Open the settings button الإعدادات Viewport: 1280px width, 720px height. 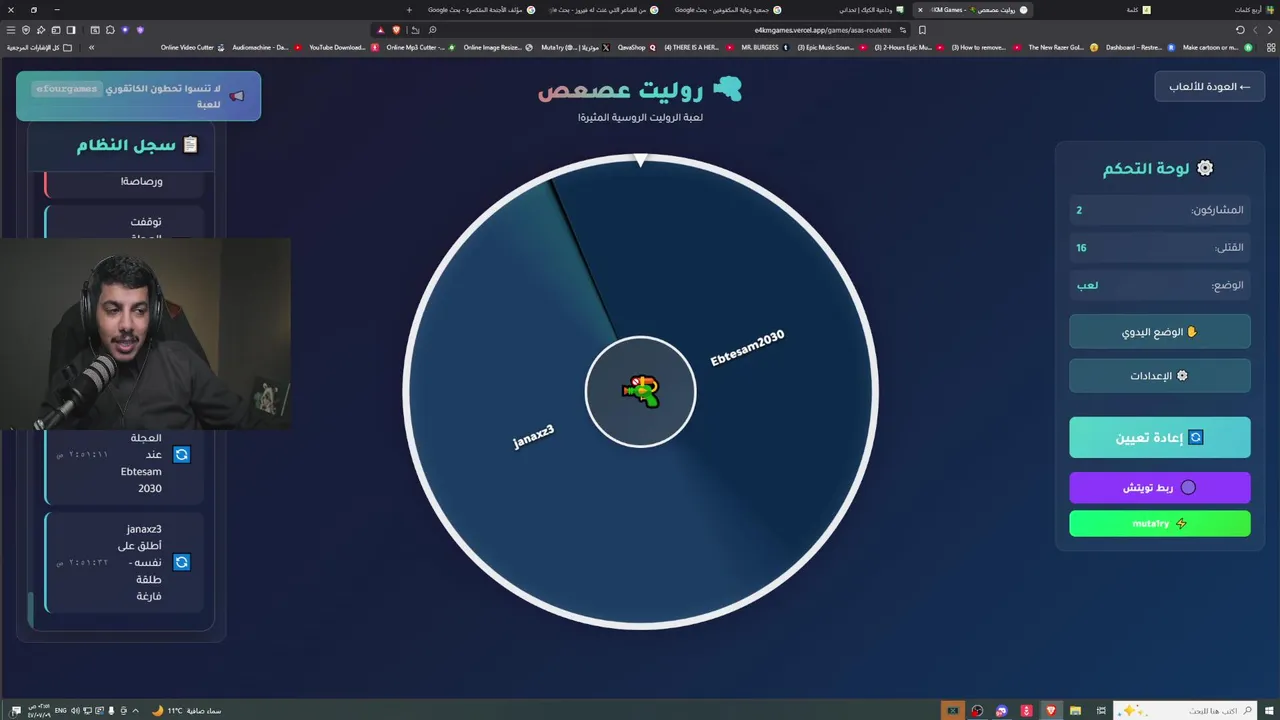point(1159,376)
